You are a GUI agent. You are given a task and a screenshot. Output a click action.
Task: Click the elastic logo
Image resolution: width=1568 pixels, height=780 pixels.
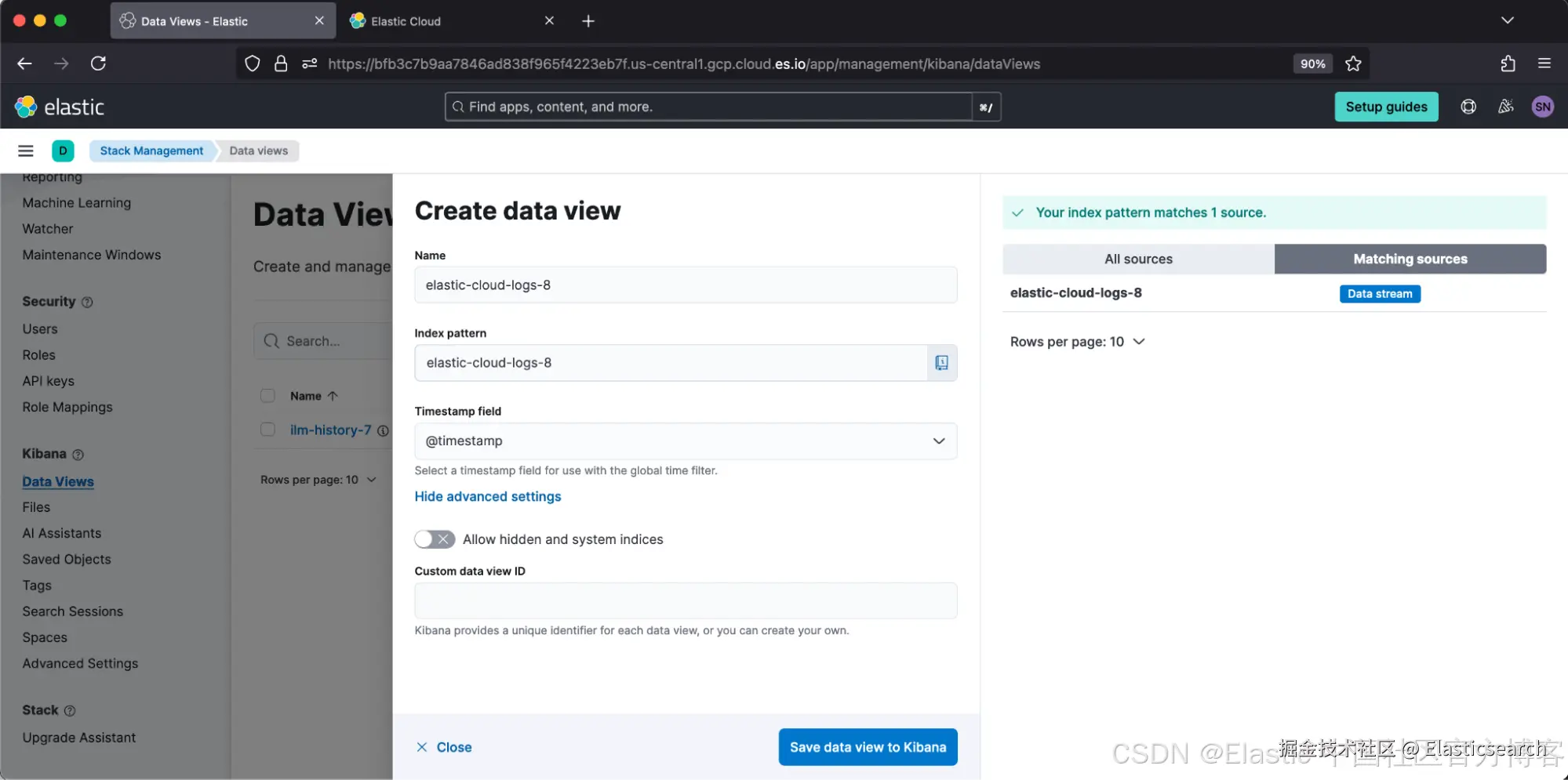click(60, 107)
